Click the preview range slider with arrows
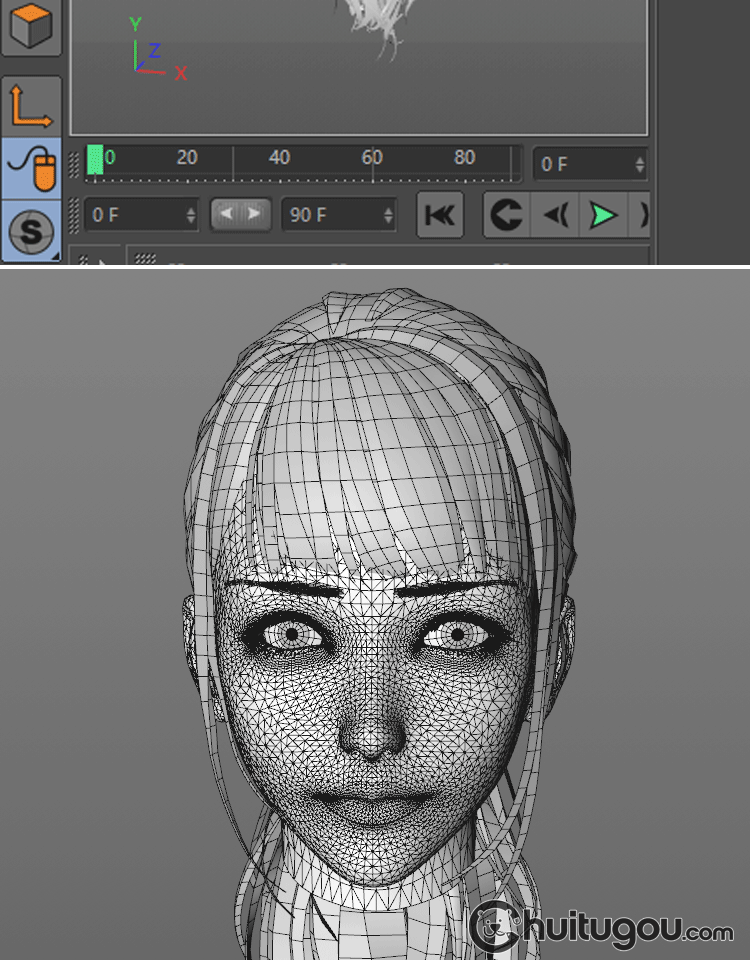This screenshot has height=960, width=750. pos(240,214)
